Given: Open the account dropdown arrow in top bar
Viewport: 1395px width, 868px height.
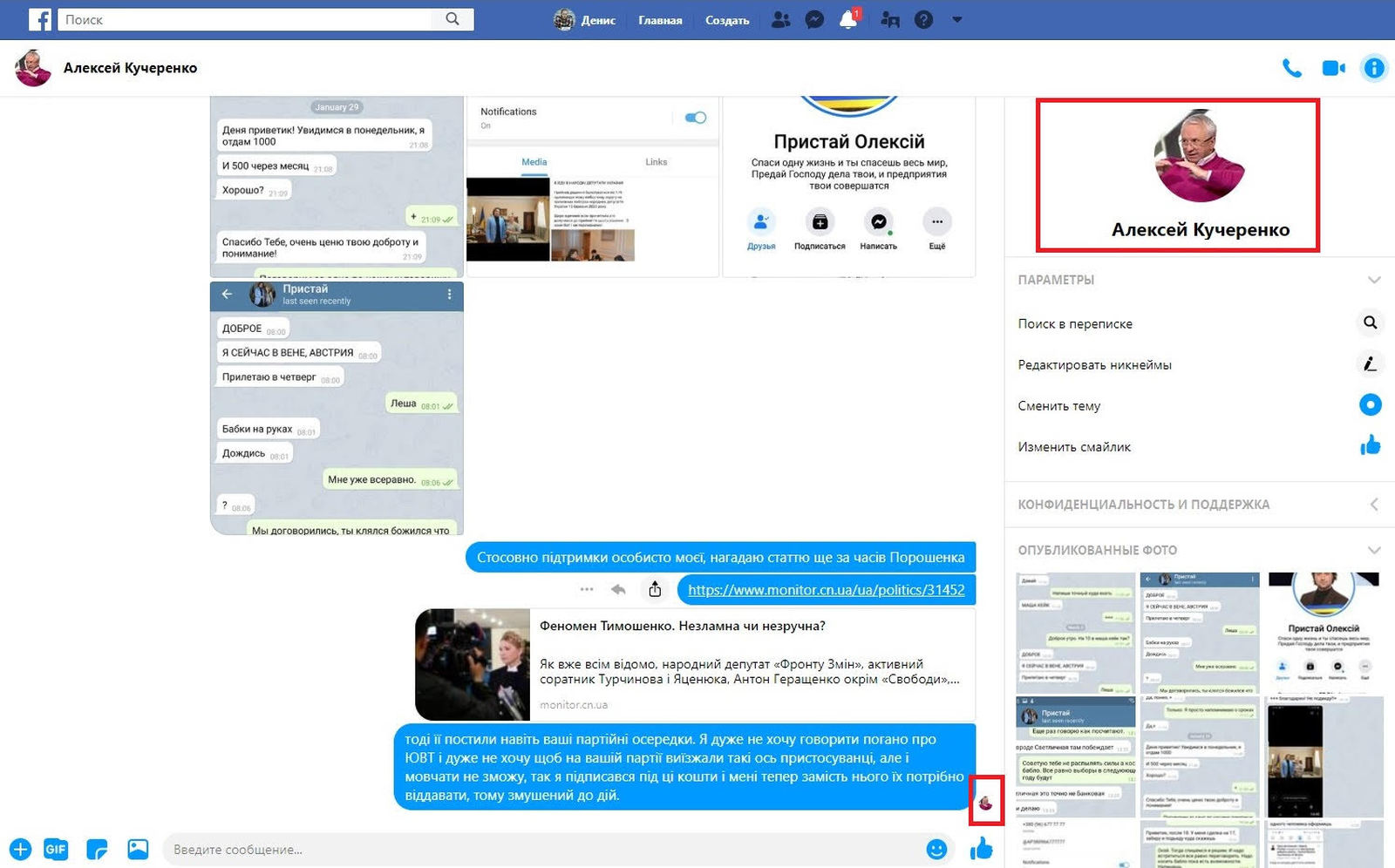Looking at the screenshot, I should tap(956, 19).
